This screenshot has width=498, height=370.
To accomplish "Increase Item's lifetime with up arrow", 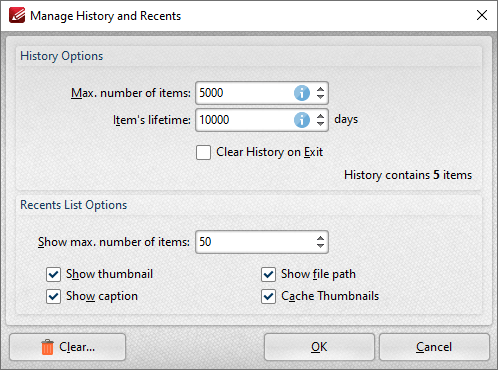I will pos(320,116).
